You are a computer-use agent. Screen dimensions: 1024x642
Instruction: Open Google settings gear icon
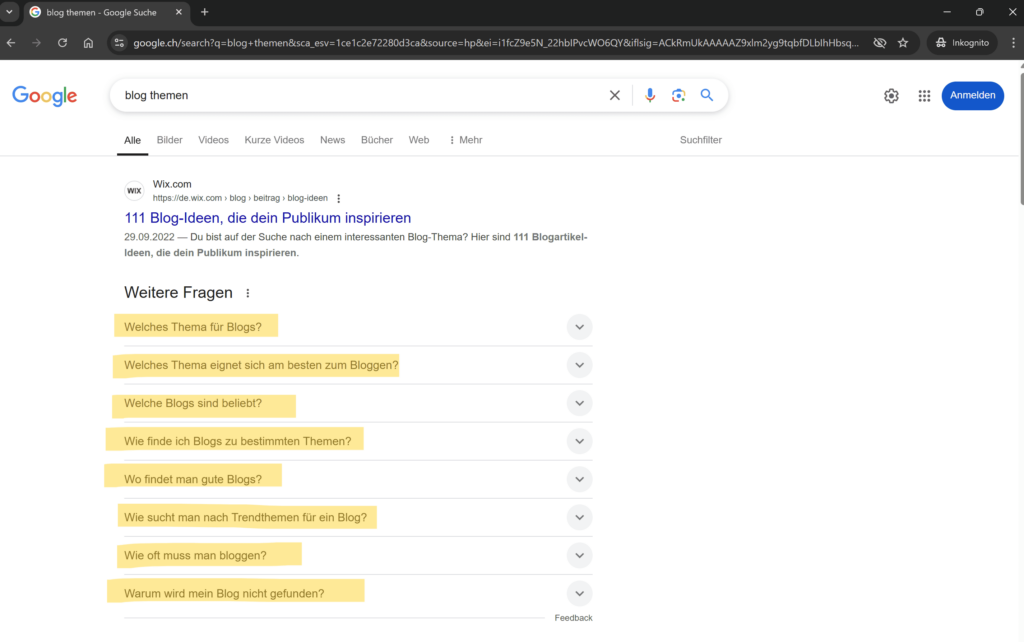(891, 96)
